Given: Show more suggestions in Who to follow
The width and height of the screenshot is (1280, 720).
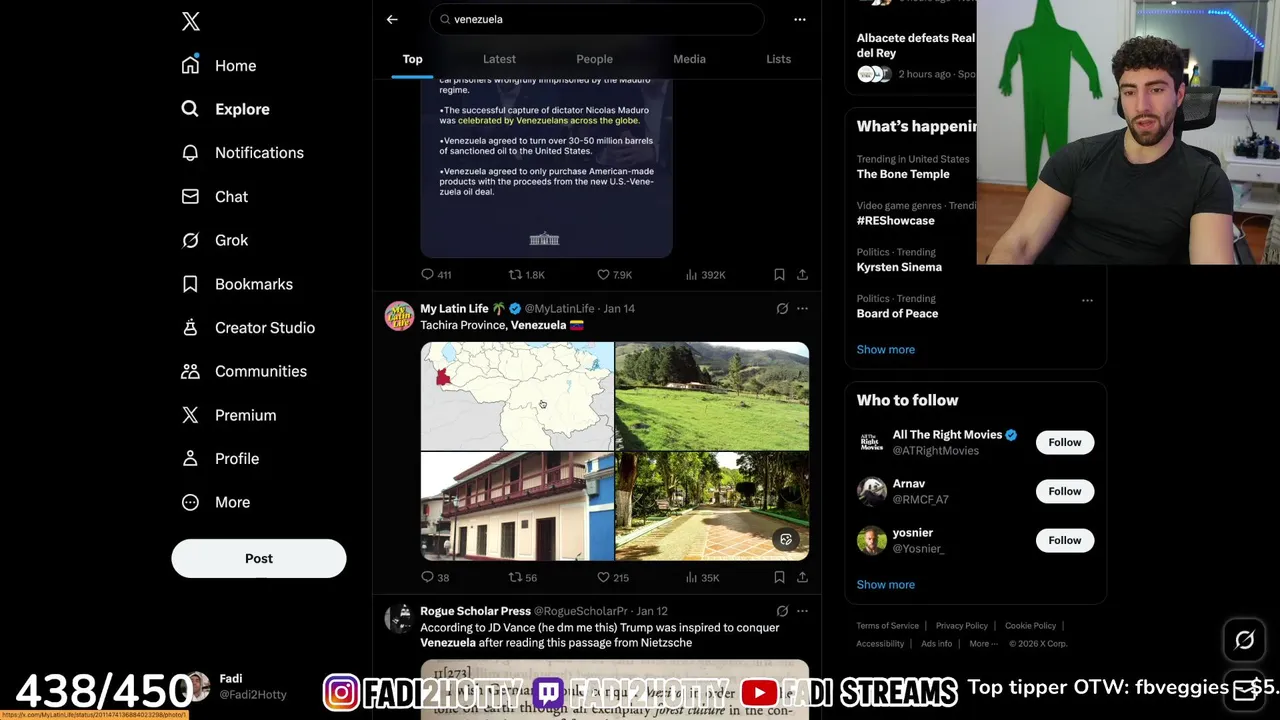Looking at the screenshot, I should (885, 584).
